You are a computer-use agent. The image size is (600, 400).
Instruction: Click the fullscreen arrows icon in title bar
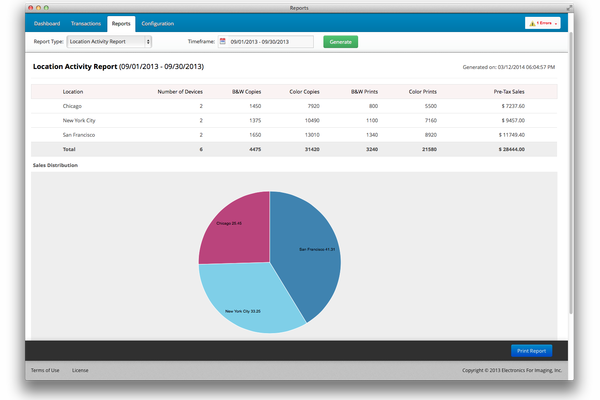(x=570, y=7)
